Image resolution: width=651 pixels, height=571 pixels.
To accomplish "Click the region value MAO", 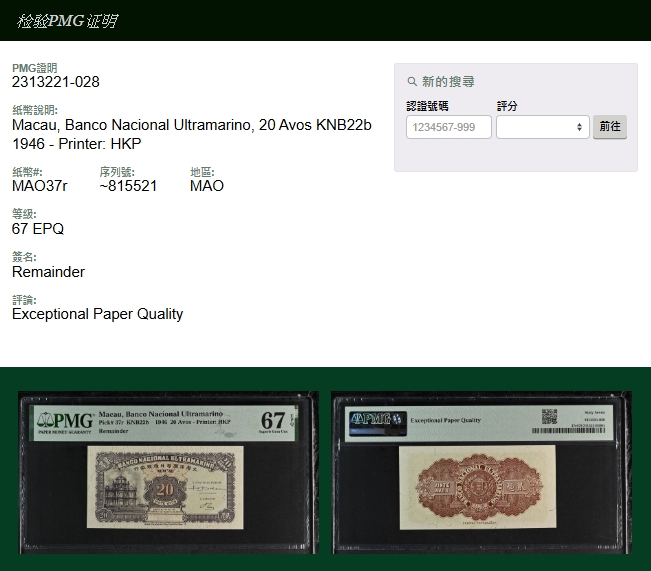I will click(x=207, y=186).
